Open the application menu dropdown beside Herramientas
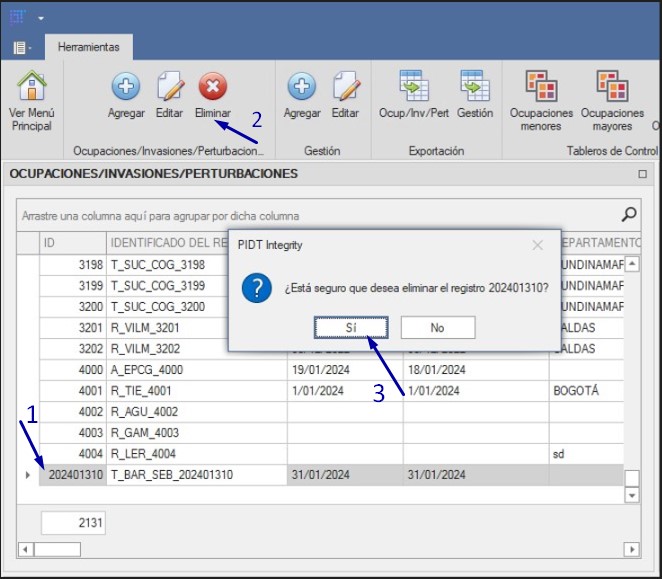This screenshot has width=662, height=579. point(22,47)
